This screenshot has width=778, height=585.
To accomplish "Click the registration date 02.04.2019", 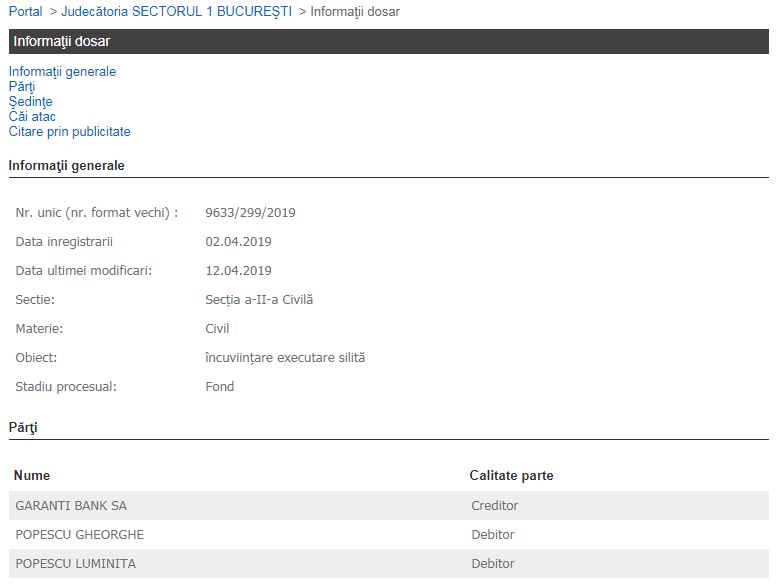I will coord(238,242).
